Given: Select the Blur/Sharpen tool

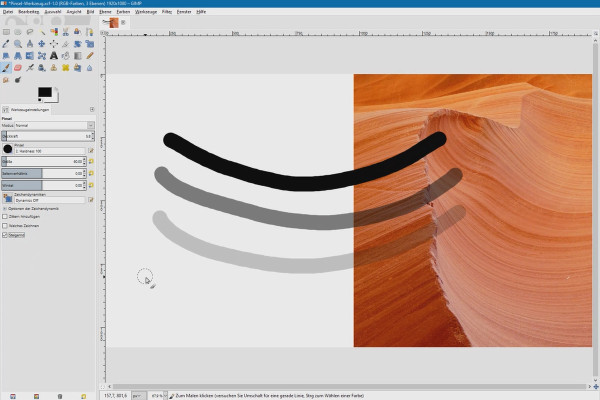Looking at the screenshot, I should click(90, 68).
